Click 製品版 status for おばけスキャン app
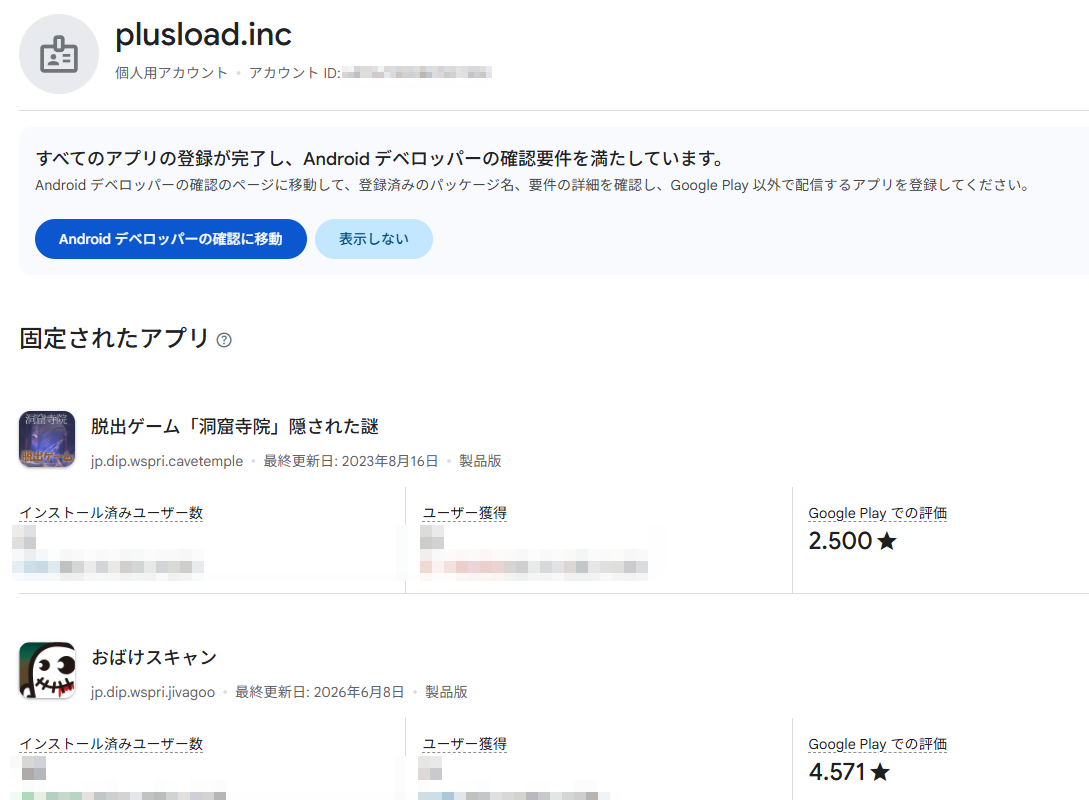 (446, 692)
